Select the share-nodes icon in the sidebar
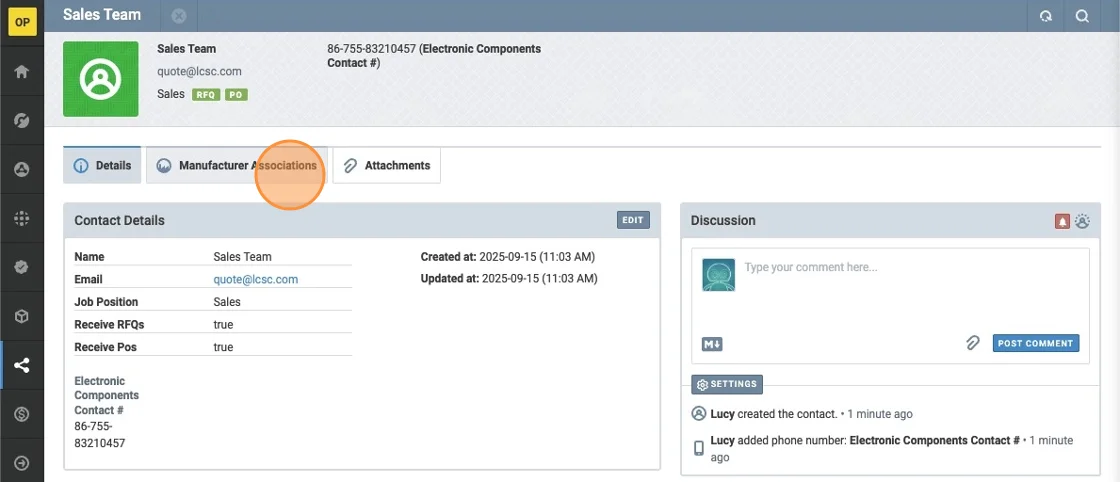The height and width of the screenshot is (482, 1120). pos(21,365)
